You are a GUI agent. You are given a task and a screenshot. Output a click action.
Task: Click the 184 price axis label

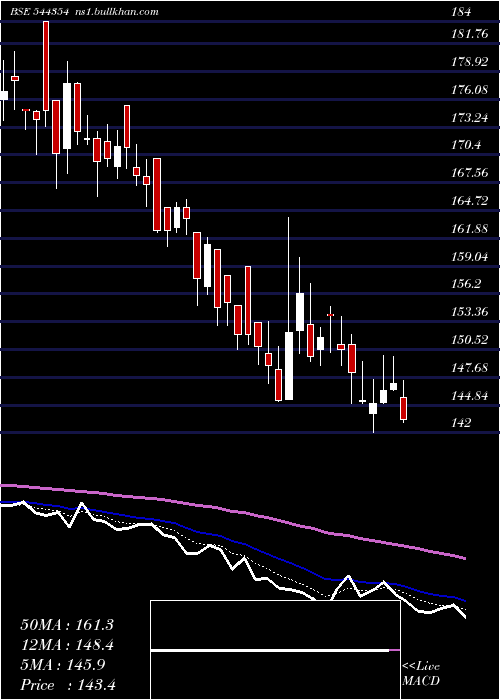[461, 12]
